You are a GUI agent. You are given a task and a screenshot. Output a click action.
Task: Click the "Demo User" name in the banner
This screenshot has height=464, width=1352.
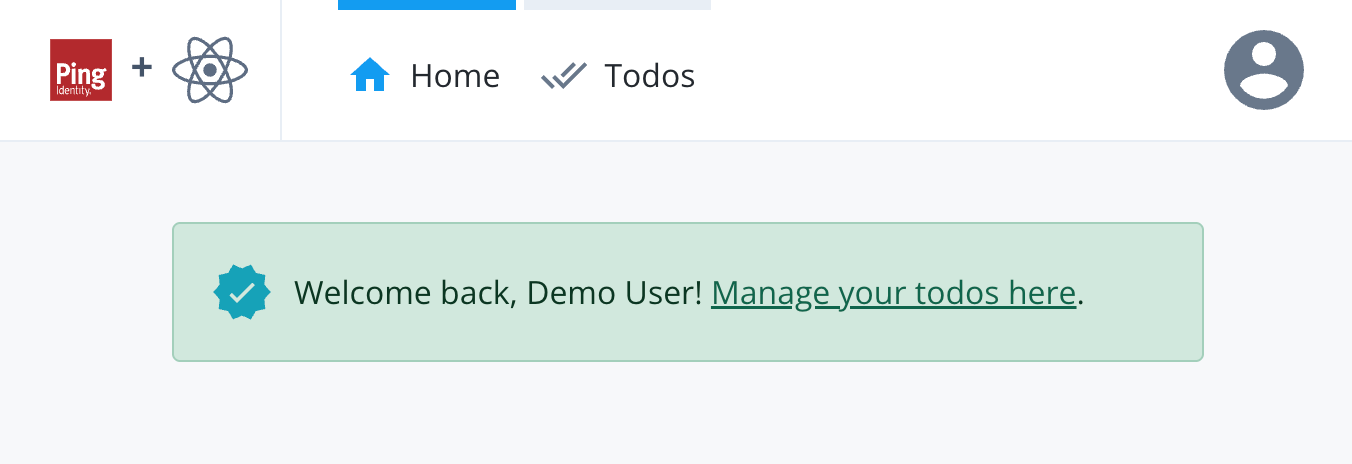(x=614, y=293)
